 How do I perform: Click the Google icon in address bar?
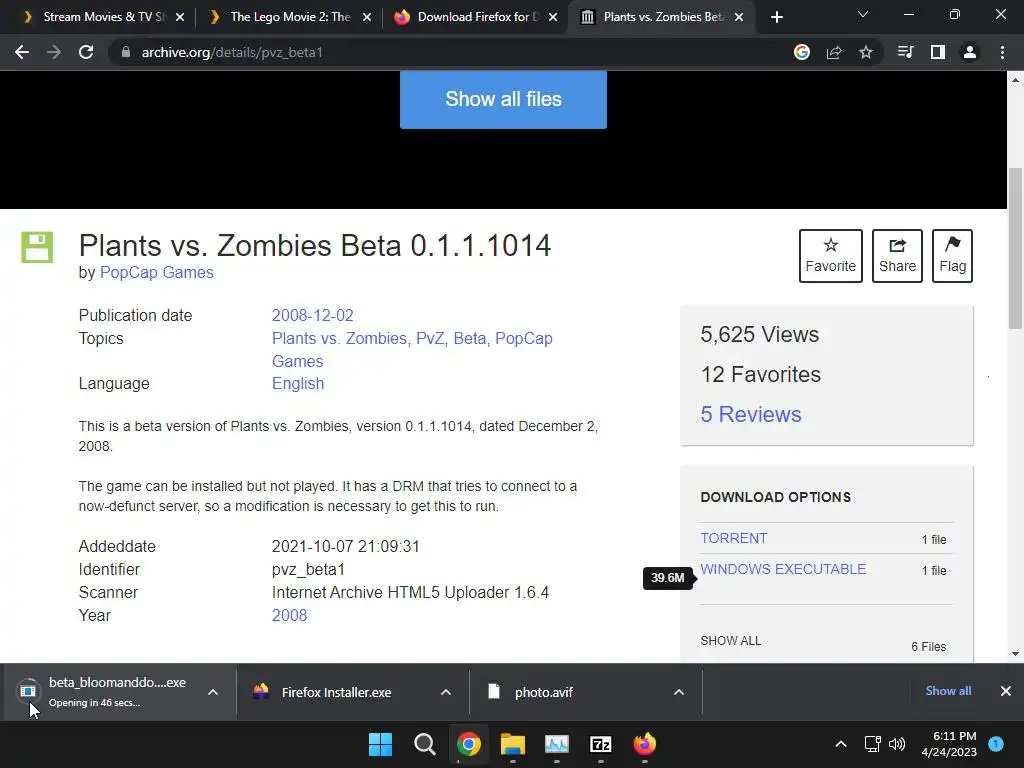[802, 52]
